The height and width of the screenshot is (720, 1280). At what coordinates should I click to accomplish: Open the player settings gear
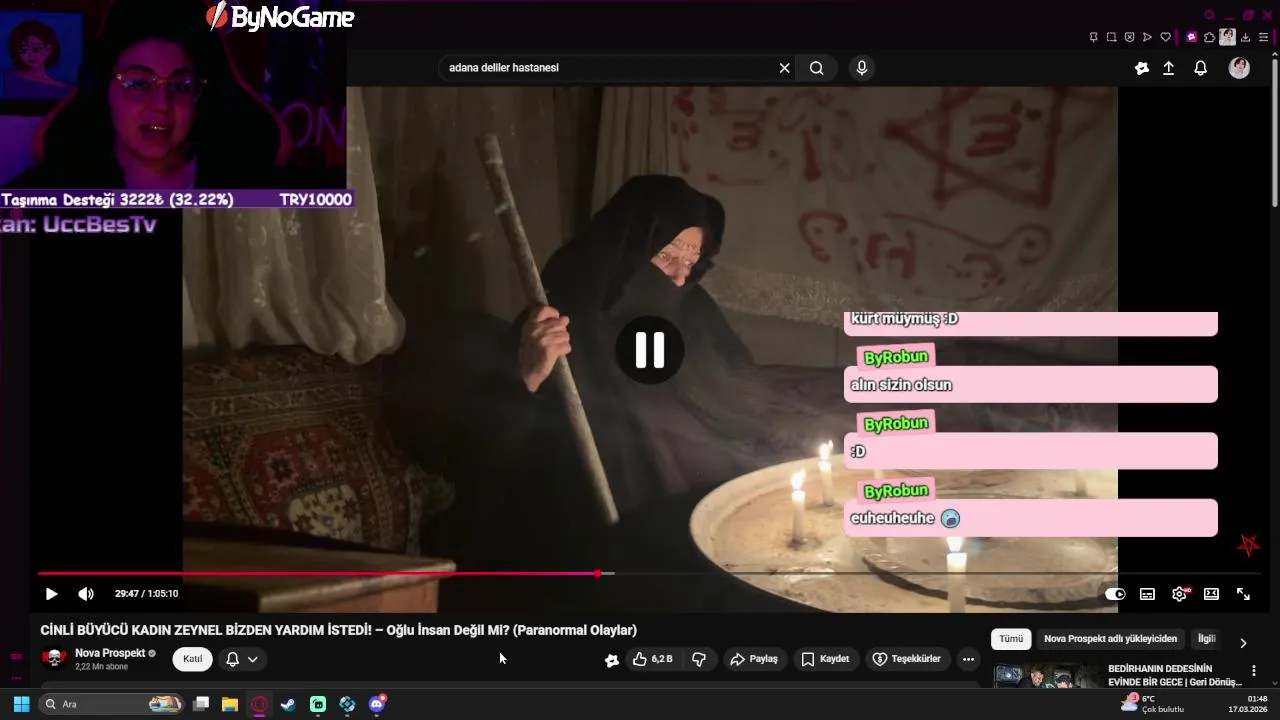coord(1180,594)
